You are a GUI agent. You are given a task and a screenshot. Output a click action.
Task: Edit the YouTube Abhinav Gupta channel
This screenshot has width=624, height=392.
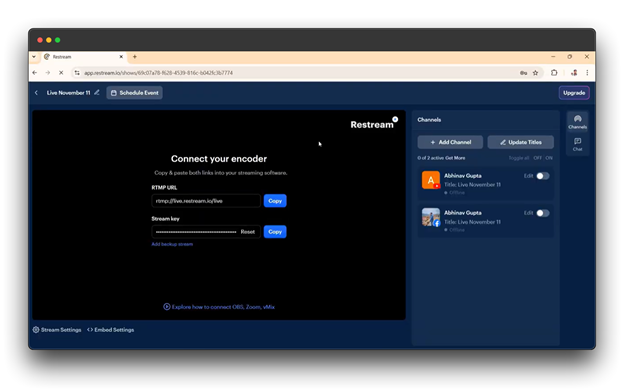[528, 176]
